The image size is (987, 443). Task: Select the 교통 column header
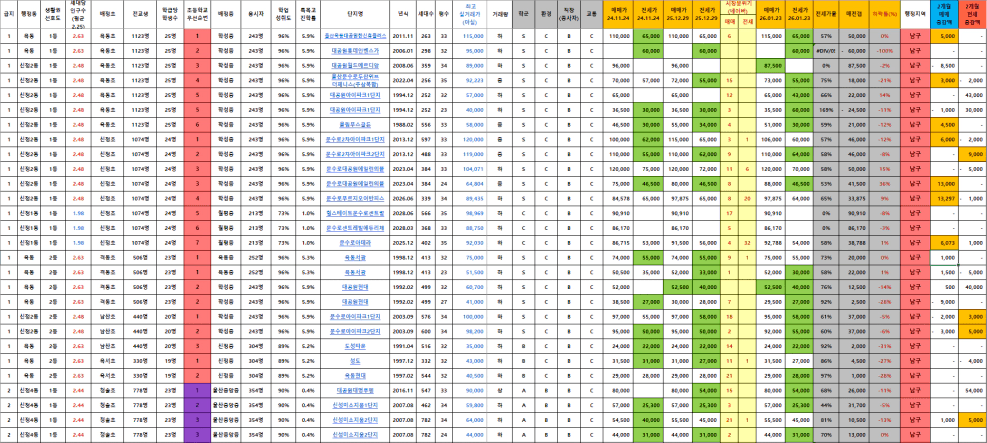(x=591, y=15)
